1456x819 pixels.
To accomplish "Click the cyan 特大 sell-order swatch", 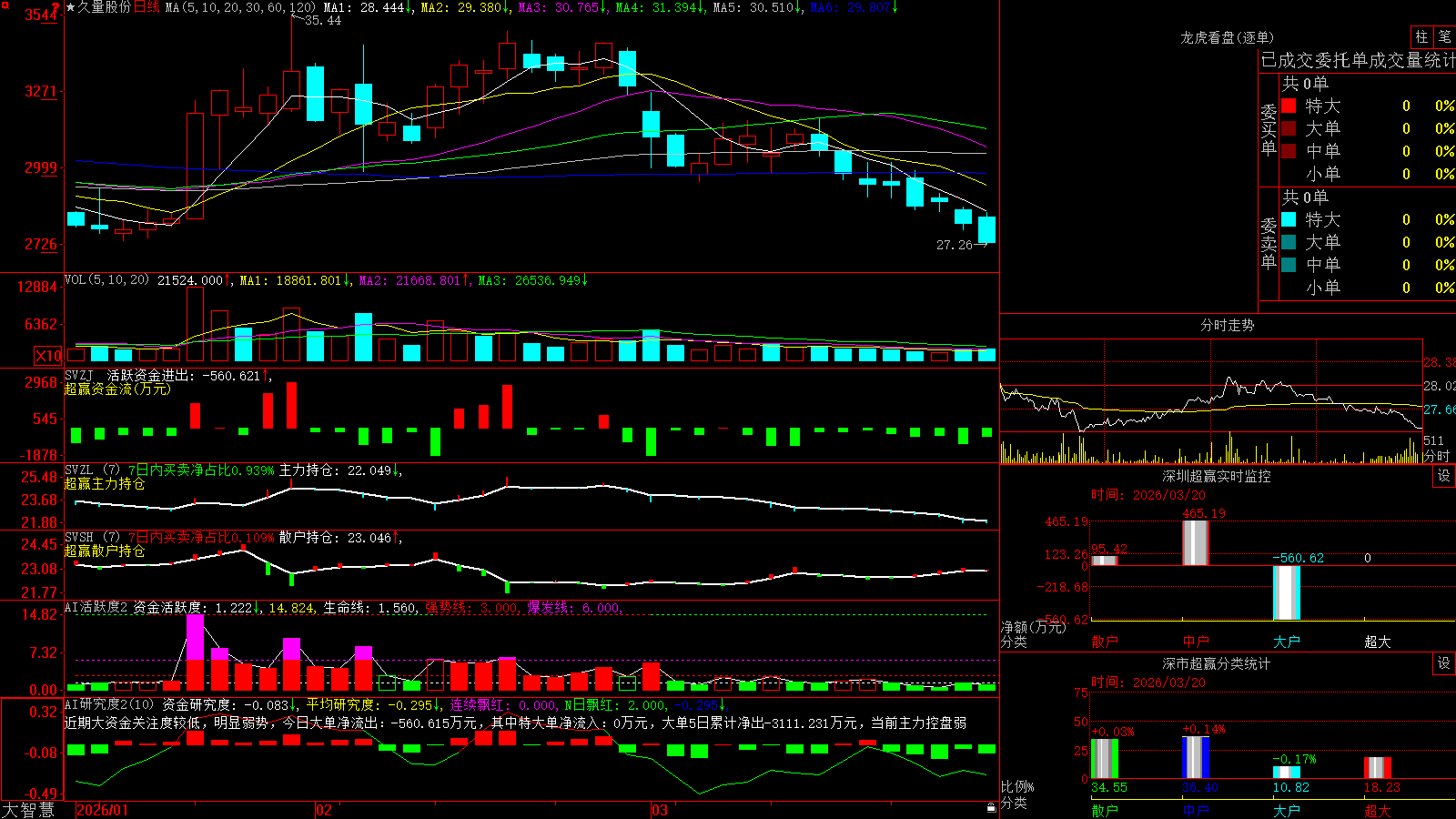I will (x=1289, y=219).
